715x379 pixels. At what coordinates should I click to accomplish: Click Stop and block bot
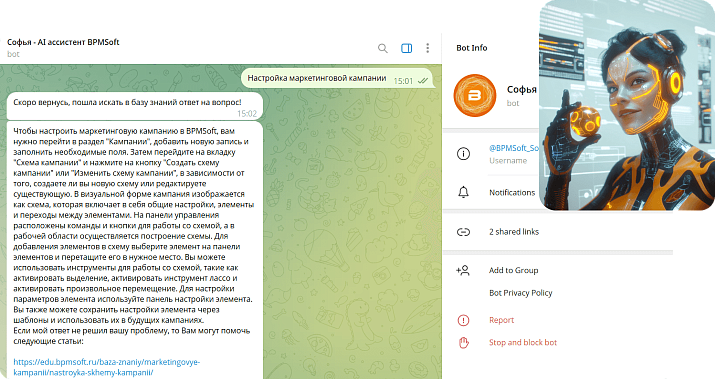click(523, 343)
